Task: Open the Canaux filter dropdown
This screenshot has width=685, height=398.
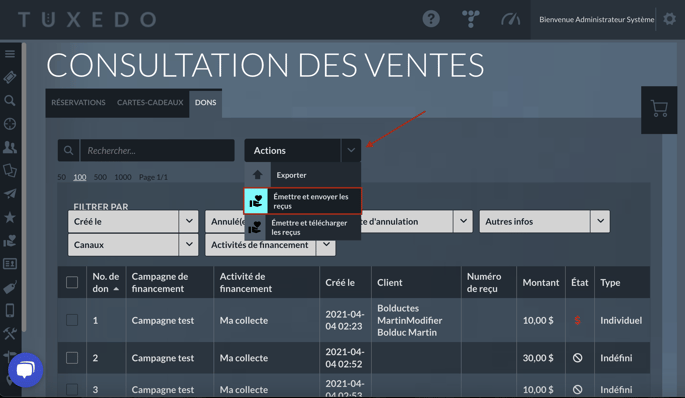Action: tap(133, 245)
